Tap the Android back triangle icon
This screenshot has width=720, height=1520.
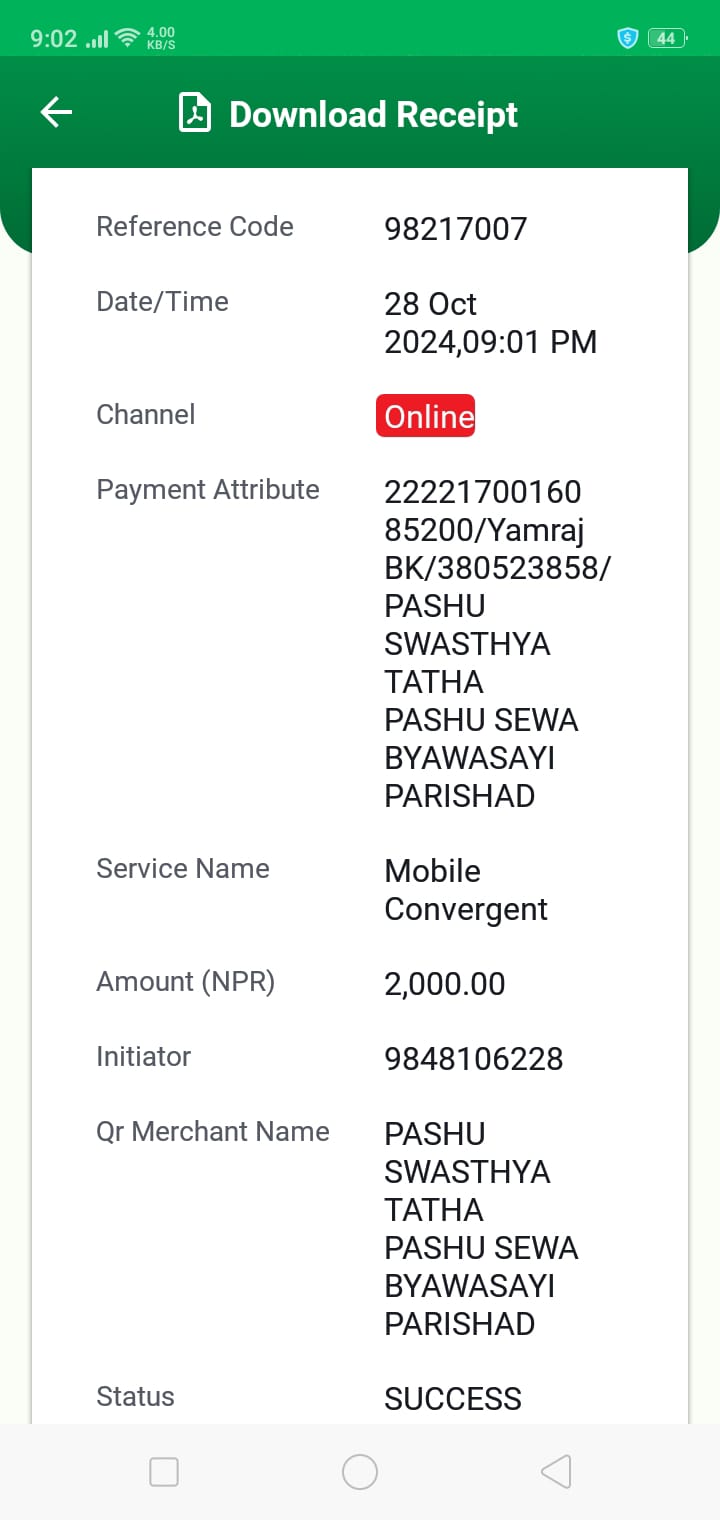pyautogui.click(x=556, y=1472)
